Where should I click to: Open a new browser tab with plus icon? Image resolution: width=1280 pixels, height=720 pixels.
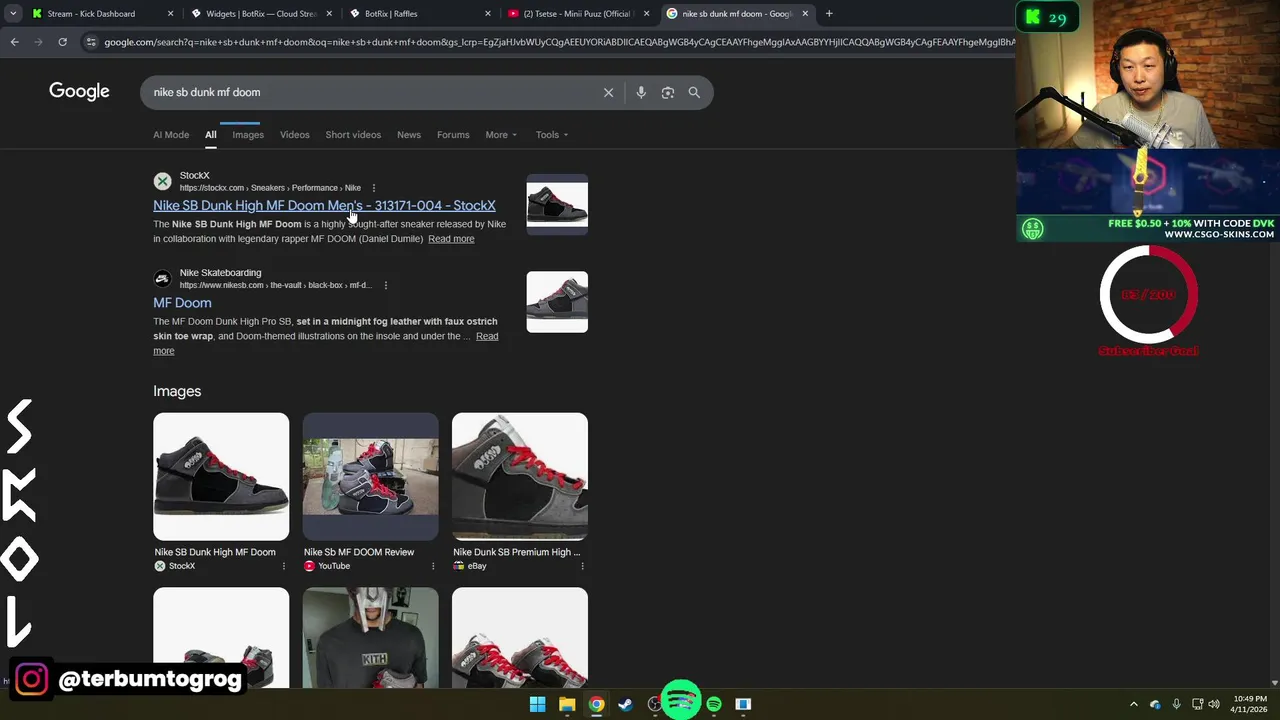point(829,14)
